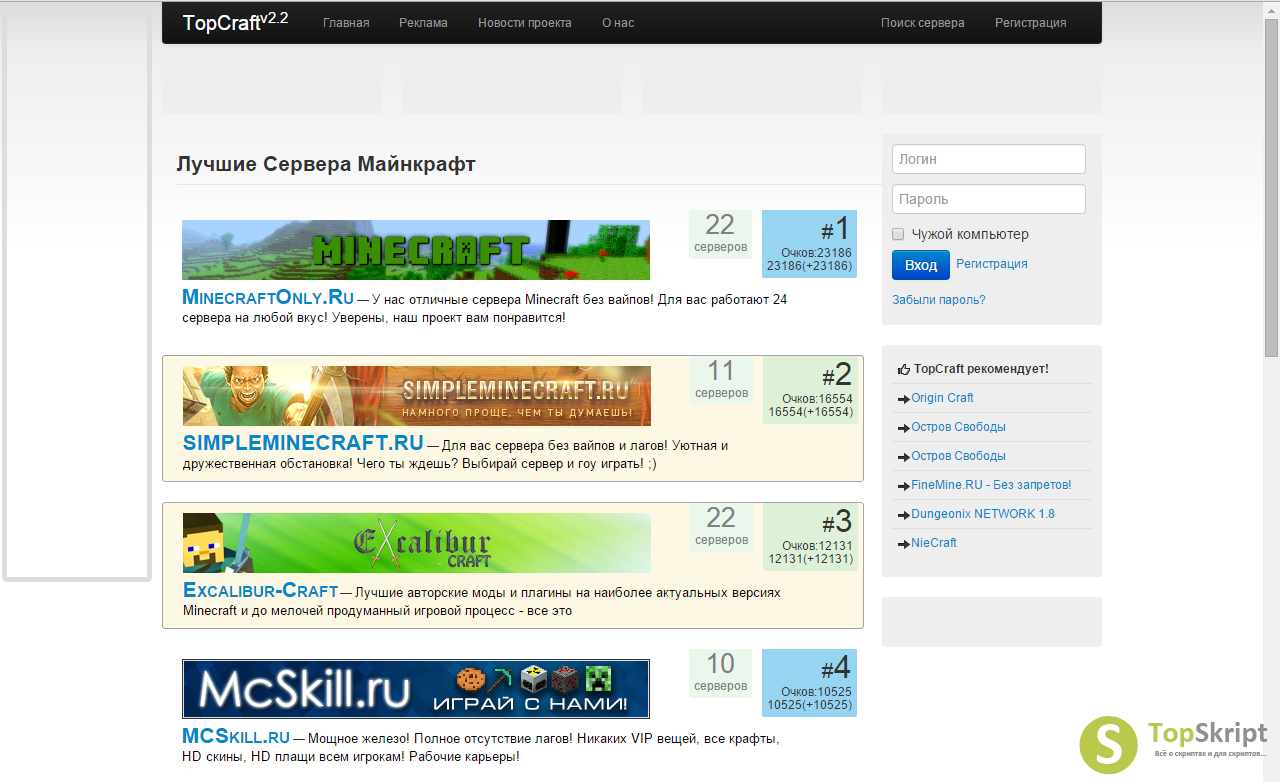This screenshot has width=1280, height=782.
Task: Click the 22 серверов count for MinecraftOnly.Ru
Action: pyautogui.click(x=720, y=234)
